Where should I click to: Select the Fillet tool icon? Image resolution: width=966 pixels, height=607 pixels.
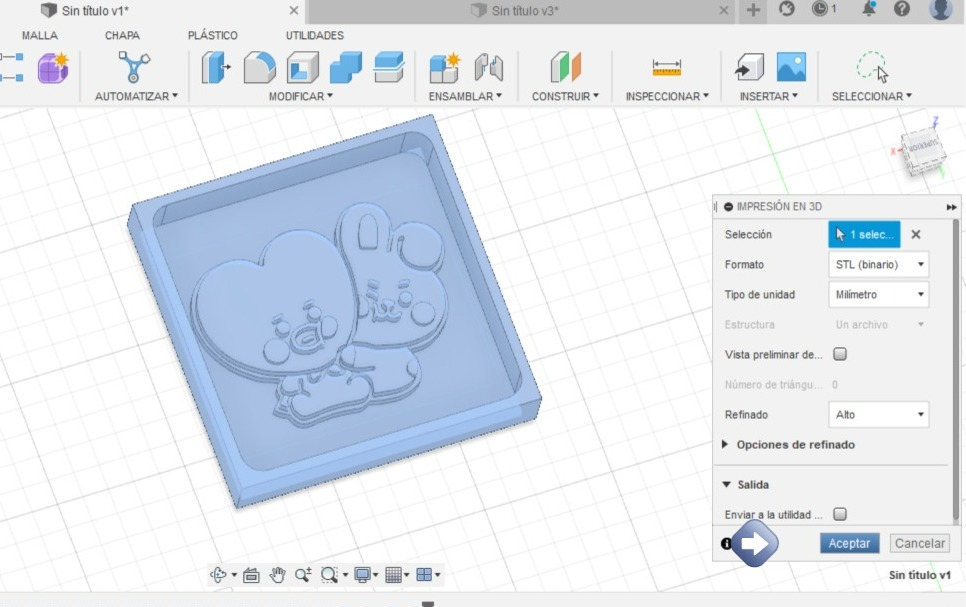pyautogui.click(x=259, y=67)
